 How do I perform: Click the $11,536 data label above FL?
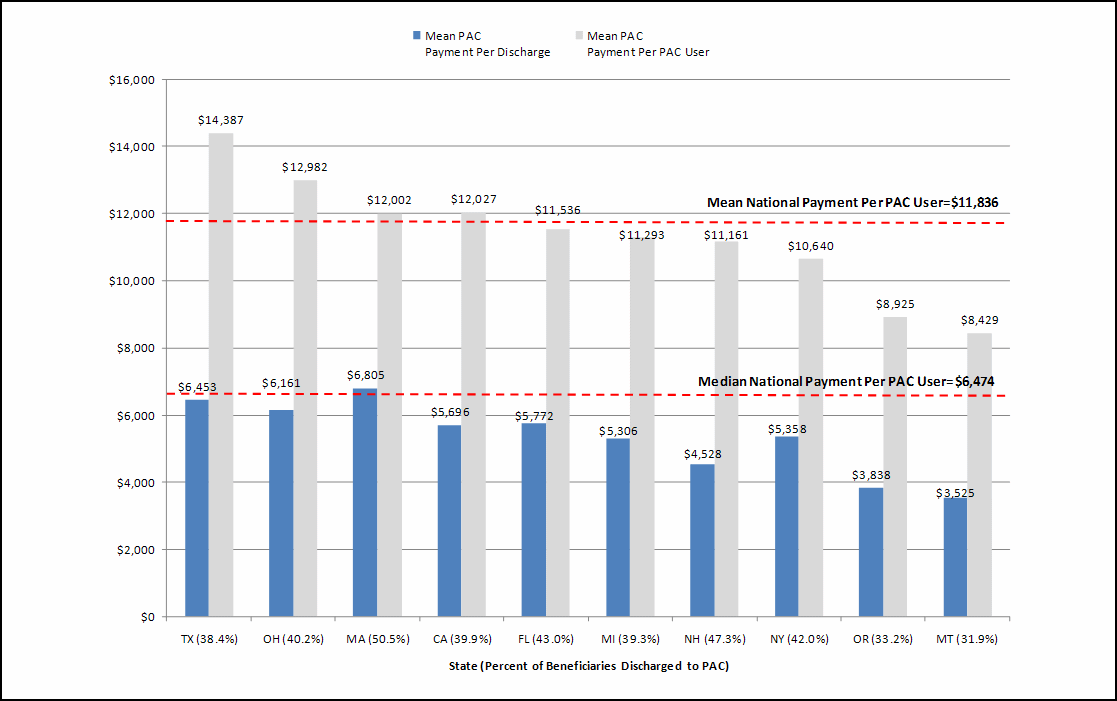coord(557,211)
